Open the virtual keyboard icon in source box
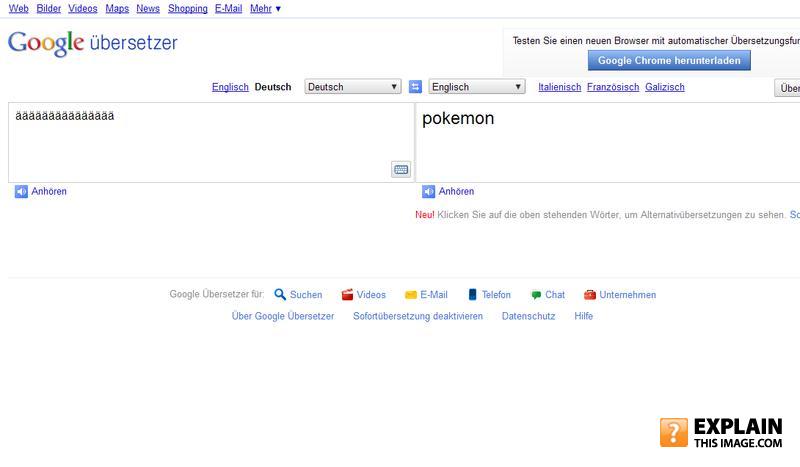This screenshot has height=467, width=800. pyautogui.click(x=401, y=169)
